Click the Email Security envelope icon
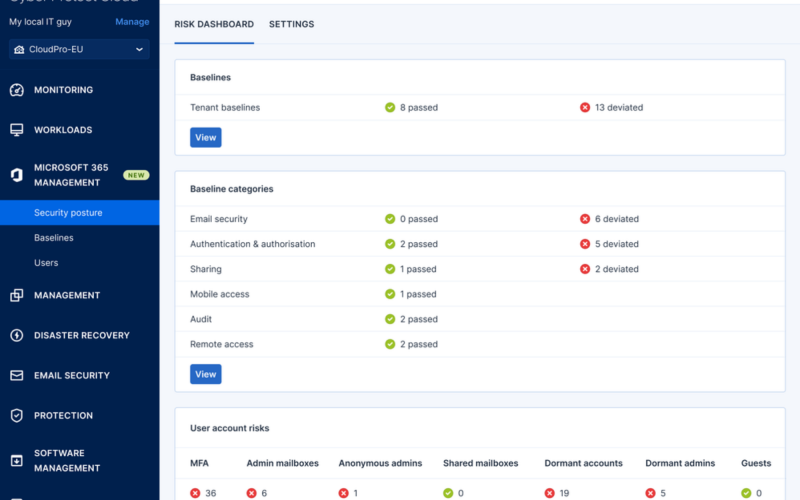The width and height of the screenshot is (800, 500). (17, 375)
